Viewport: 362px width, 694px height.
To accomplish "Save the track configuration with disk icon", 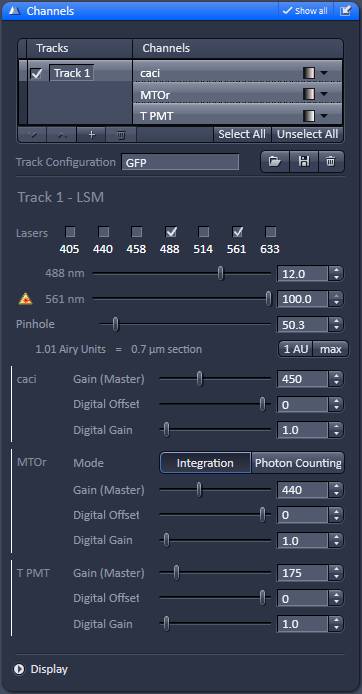I will coord(304,162).
